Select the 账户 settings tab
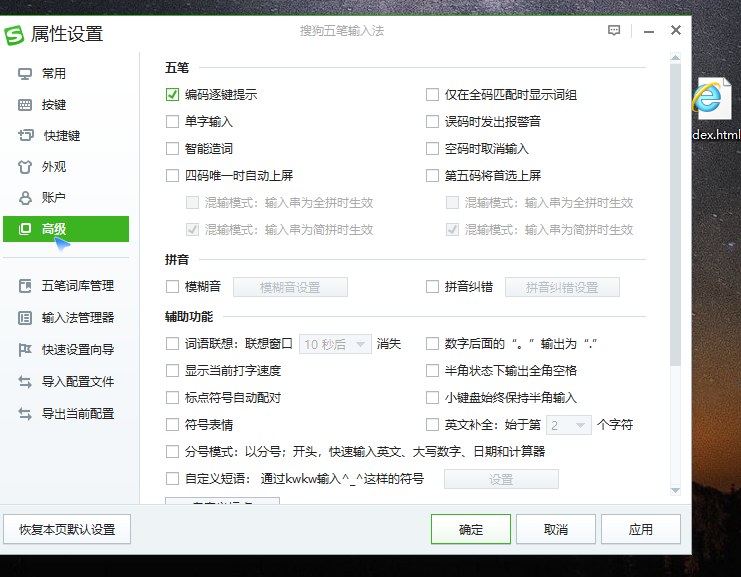 [x=66, y=198]
